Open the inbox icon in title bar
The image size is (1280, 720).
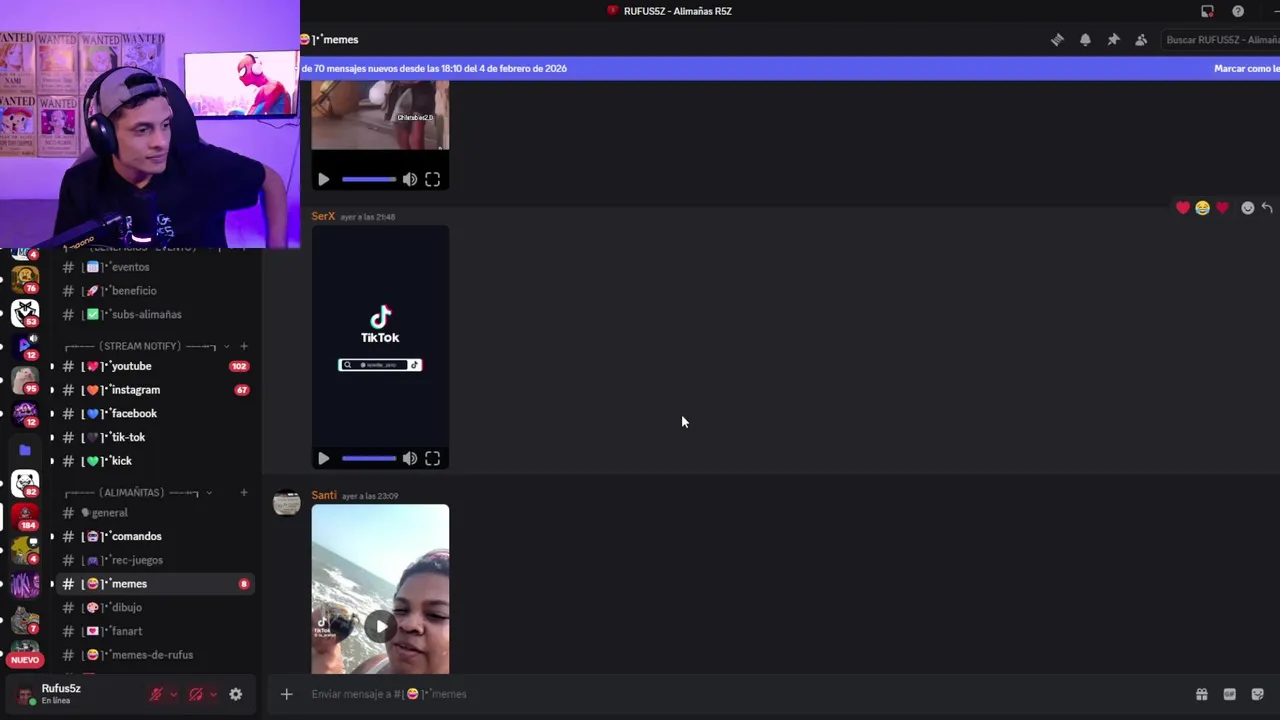click(x=1207, y=11)
